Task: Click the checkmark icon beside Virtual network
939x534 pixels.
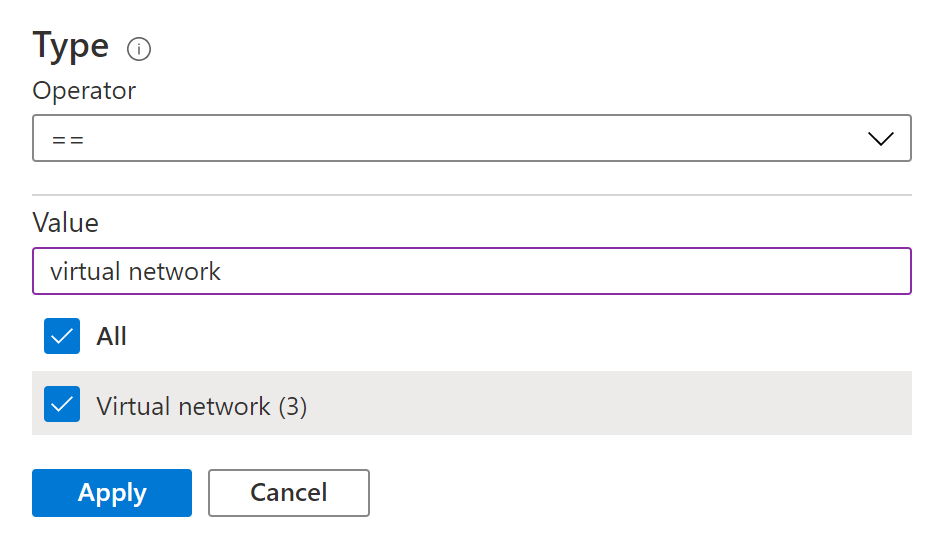Action: point(62,405)
